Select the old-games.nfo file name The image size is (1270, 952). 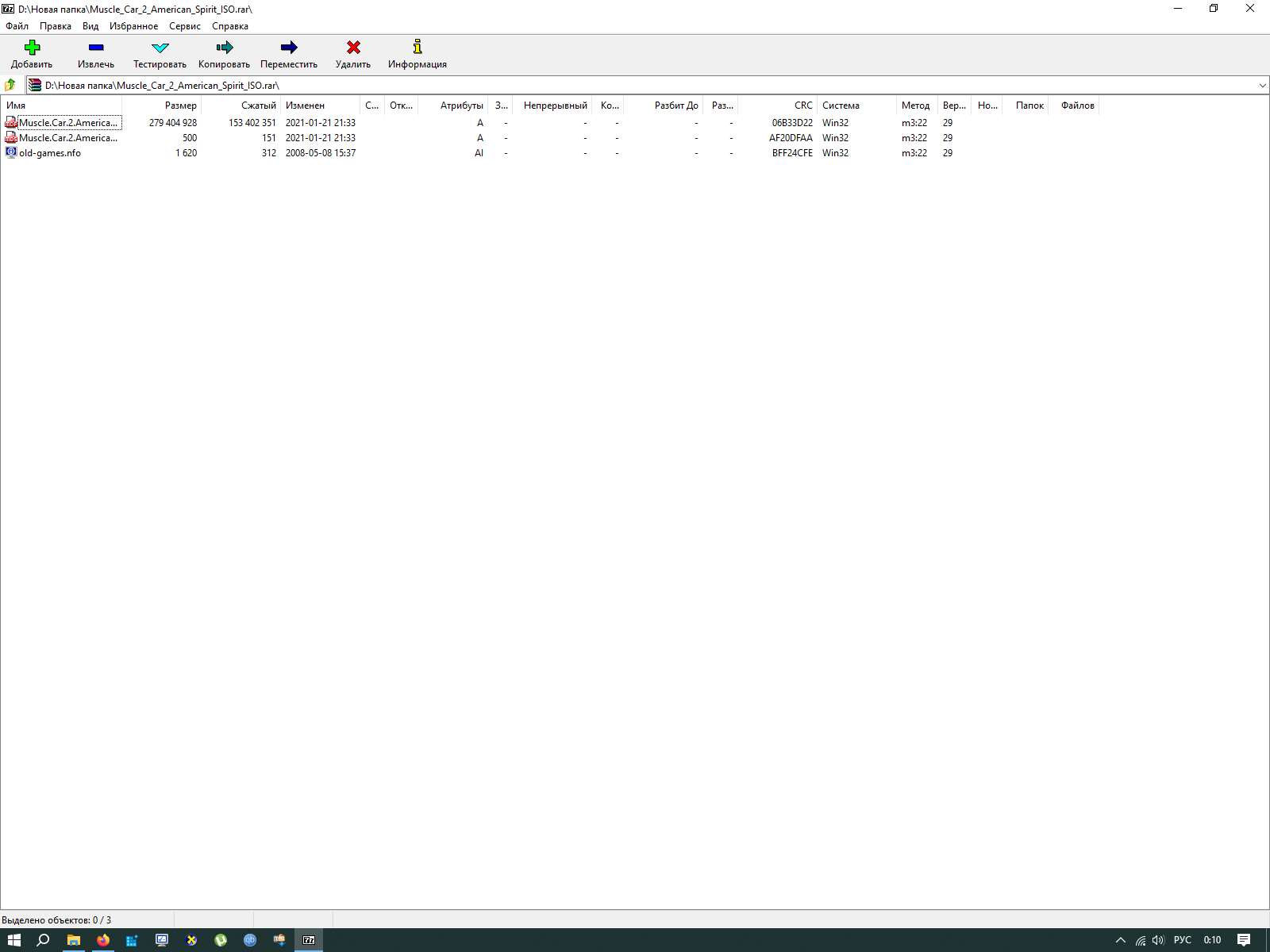(50, 153)
